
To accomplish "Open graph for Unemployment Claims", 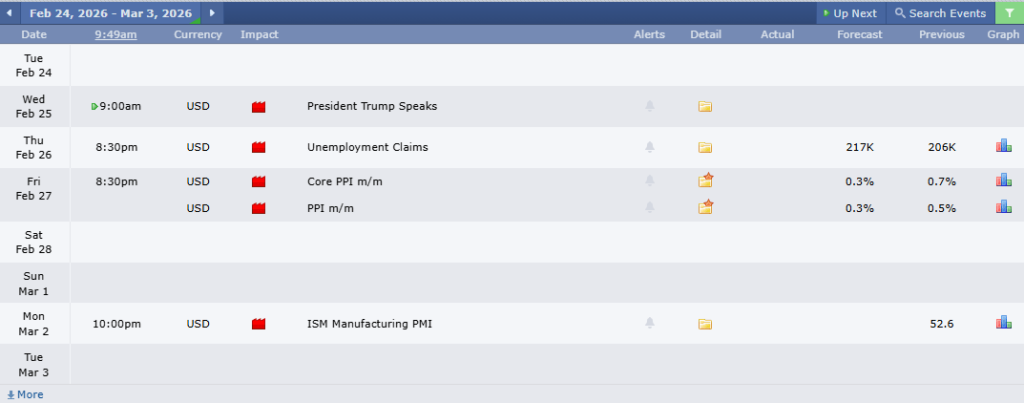I will click(x=1003, y=146).
